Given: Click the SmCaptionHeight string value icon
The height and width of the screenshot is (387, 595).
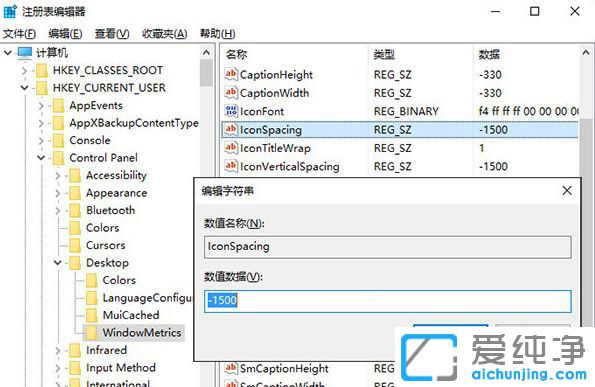Looking at the screenshot, I should click(231, 368).
